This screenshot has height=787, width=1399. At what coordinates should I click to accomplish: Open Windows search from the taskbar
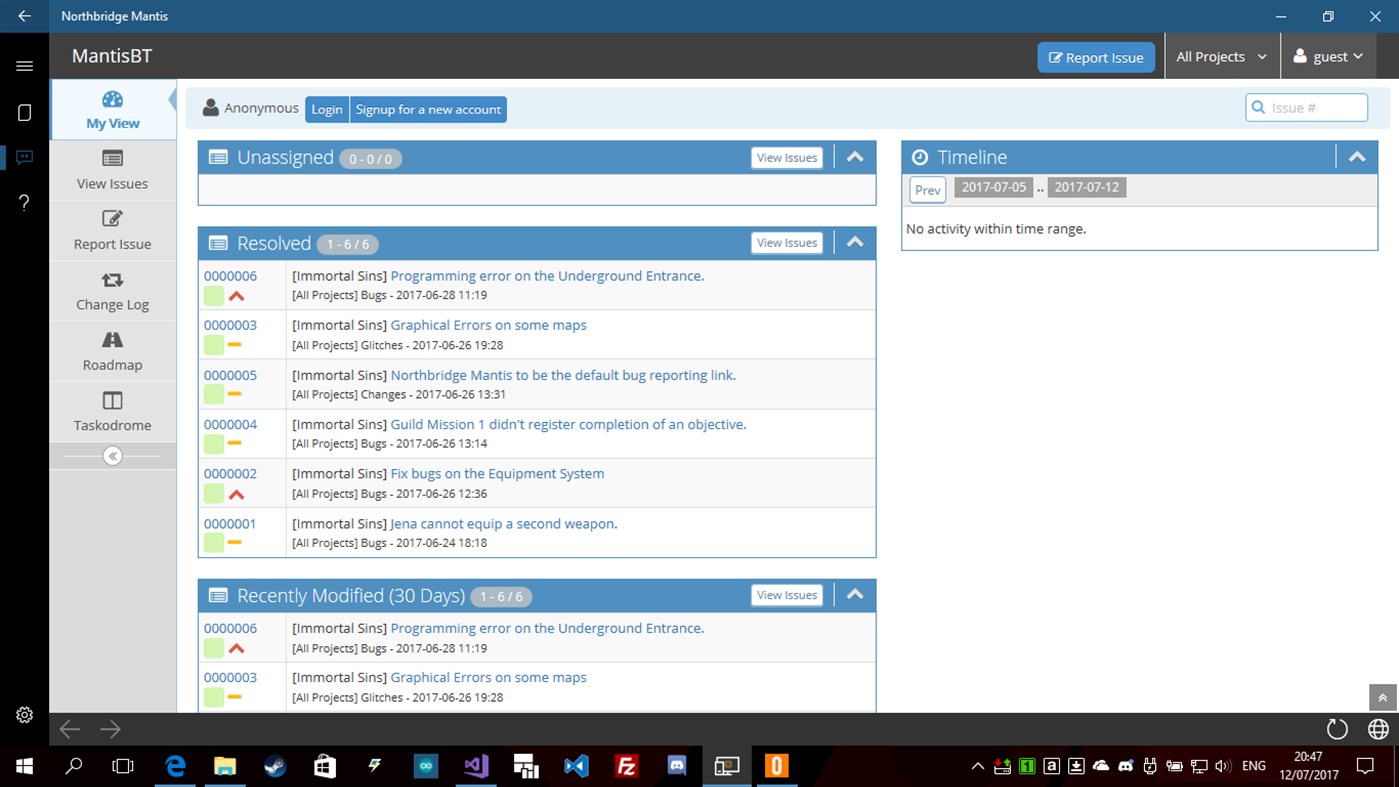[74, 767]
